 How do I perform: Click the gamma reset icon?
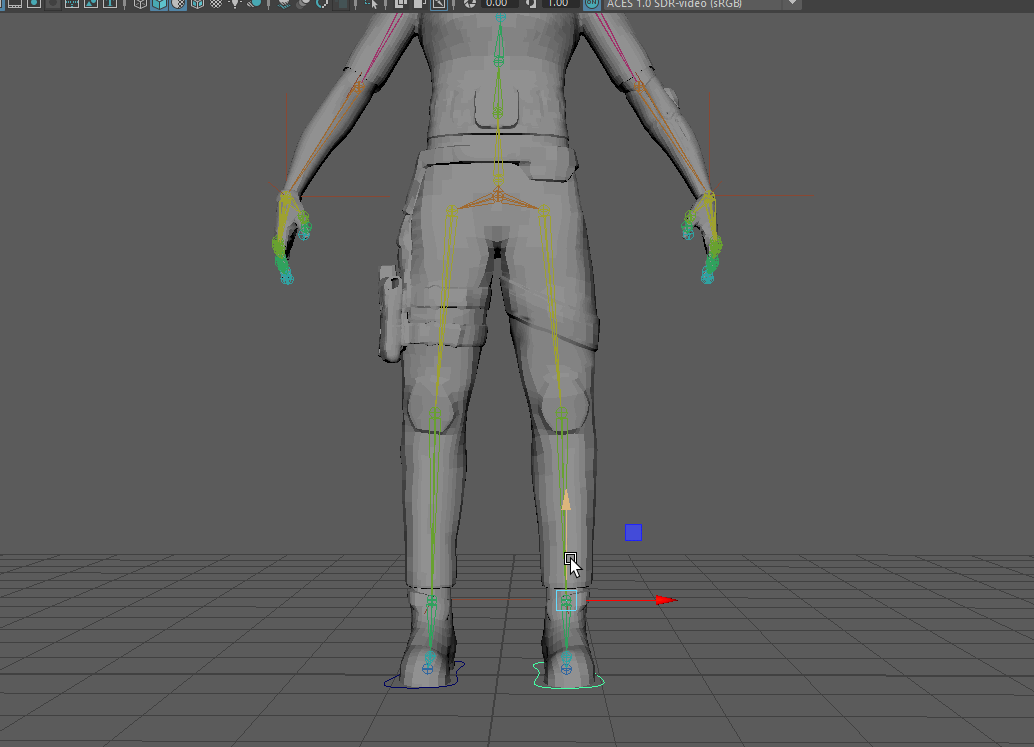(531, 4)
